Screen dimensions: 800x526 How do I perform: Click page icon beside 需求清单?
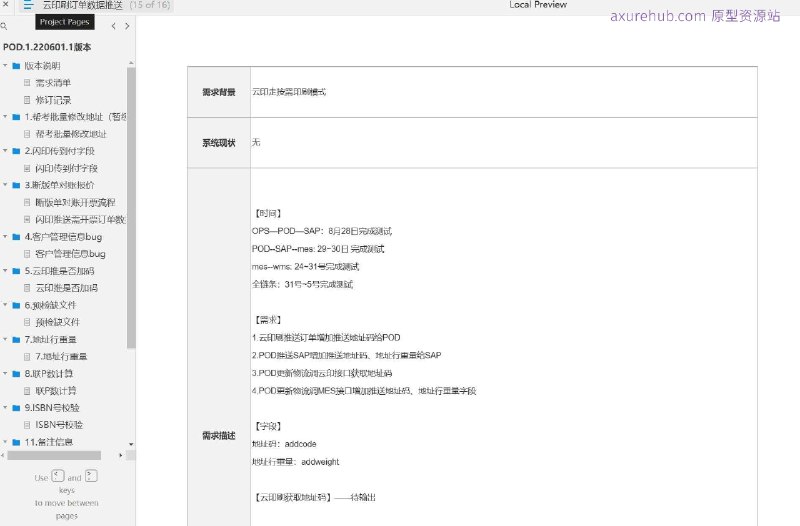pyautogui.click(x=27, y=83)
